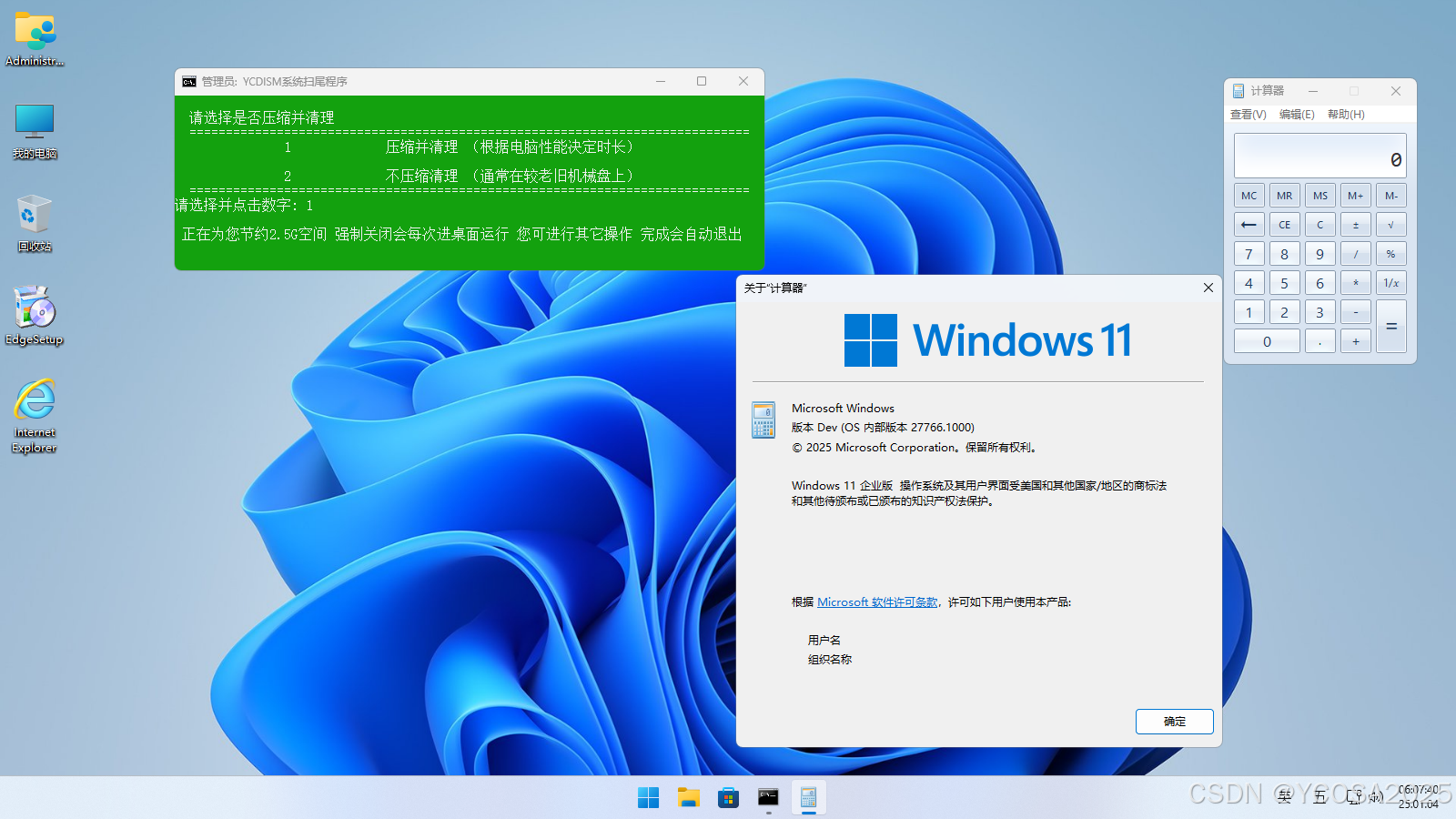The image size is (1456, 819).
Task: Click the calculator icon in About dialog
Action: tap(763, 420)
